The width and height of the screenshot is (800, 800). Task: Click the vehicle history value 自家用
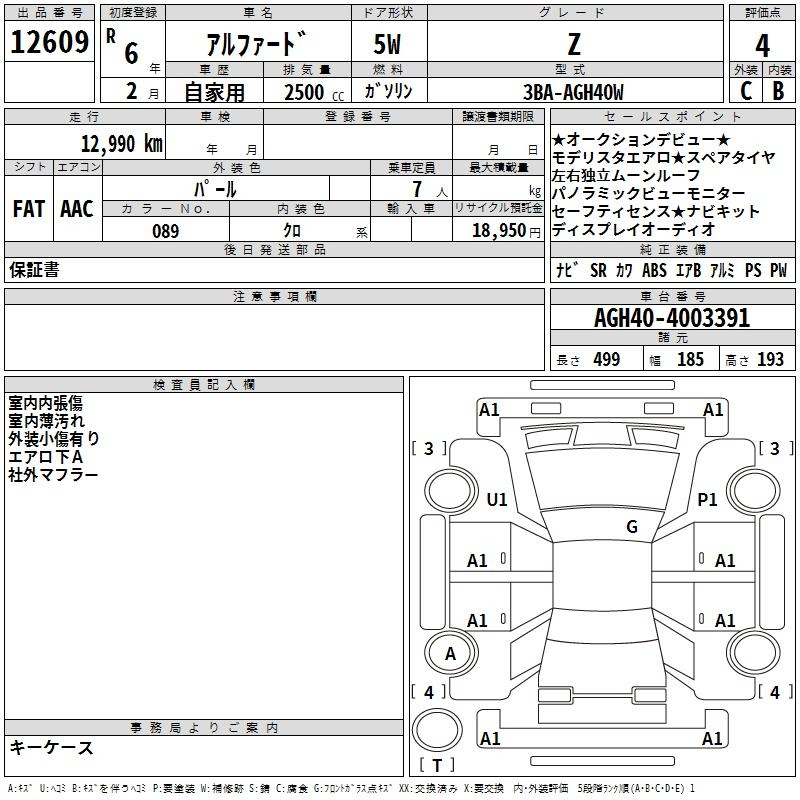click(x=214, y=92)
